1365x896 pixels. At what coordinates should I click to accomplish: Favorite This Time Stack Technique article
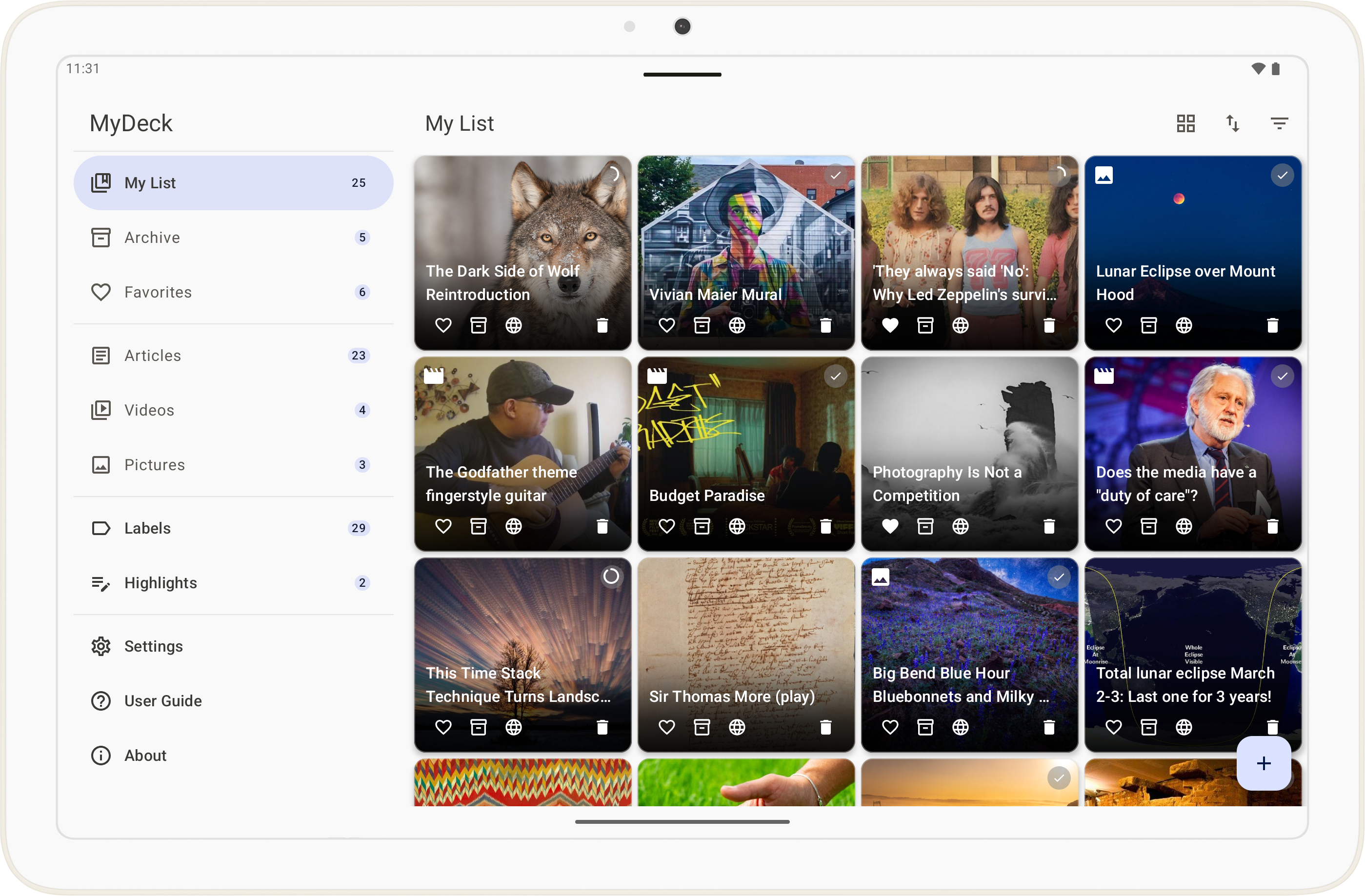click(443, 727)
